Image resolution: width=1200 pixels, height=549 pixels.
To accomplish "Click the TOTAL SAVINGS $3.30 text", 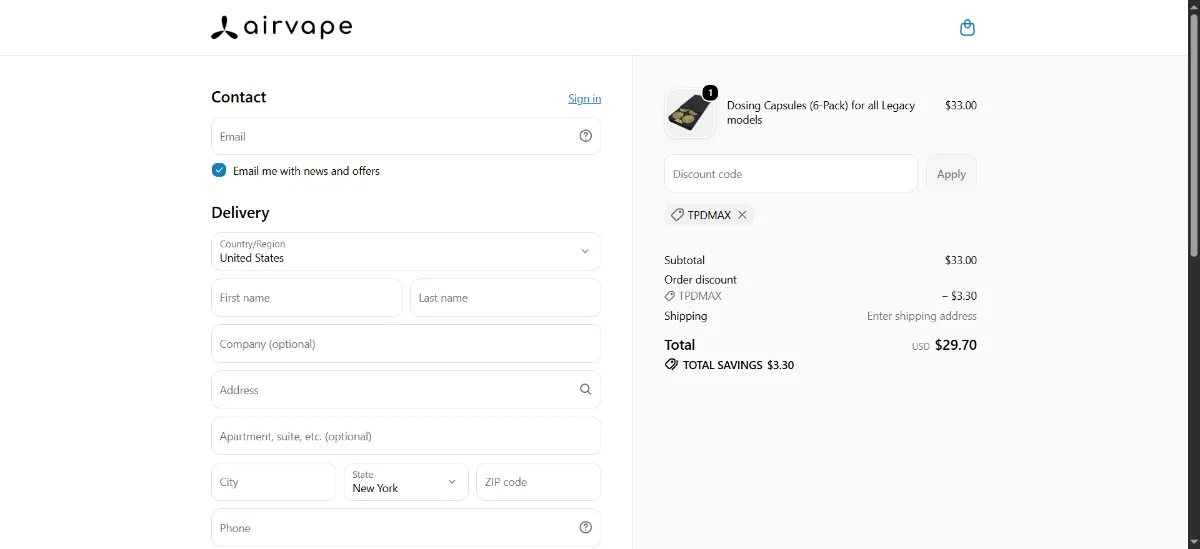I will click(x=738, y=365).
